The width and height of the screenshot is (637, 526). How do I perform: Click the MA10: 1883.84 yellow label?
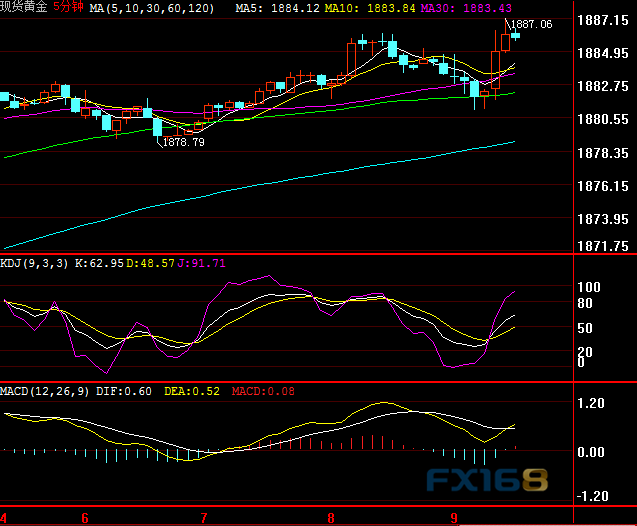tap(370, 8)
